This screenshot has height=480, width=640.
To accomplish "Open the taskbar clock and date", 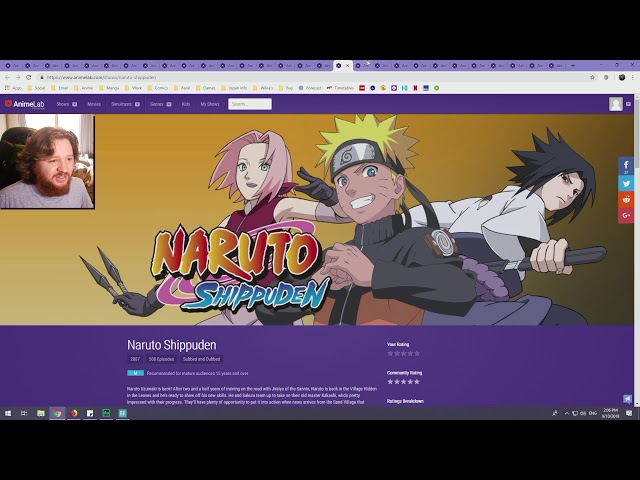I will pyautogui.click(x=611, y=413).
